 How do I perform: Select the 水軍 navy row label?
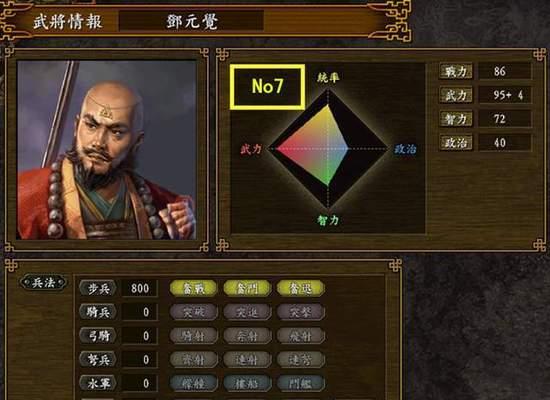click(98, 383)
